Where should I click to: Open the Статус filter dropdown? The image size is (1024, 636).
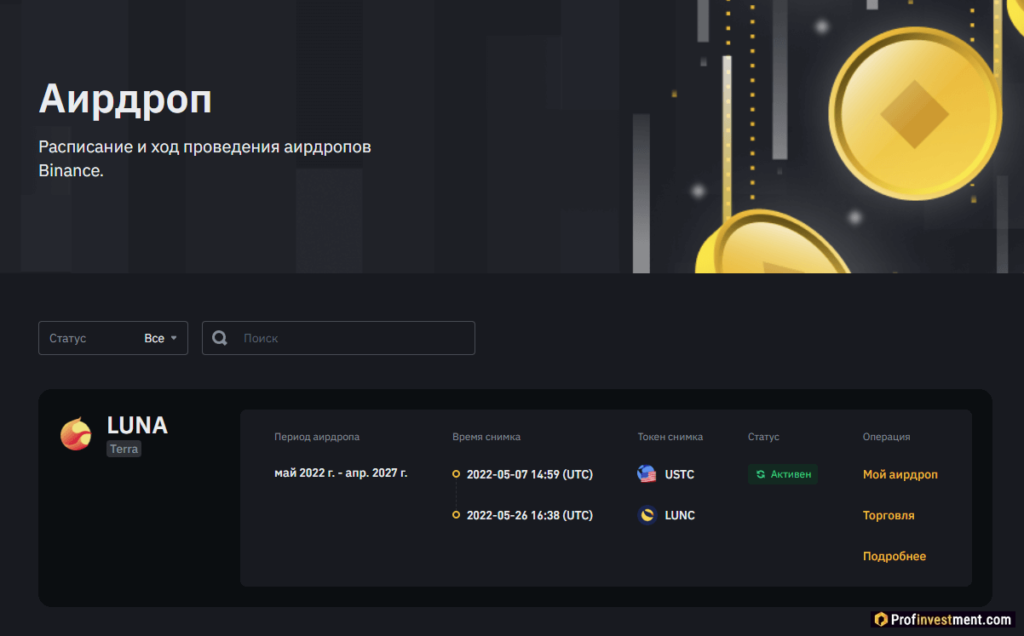point(112,338)
